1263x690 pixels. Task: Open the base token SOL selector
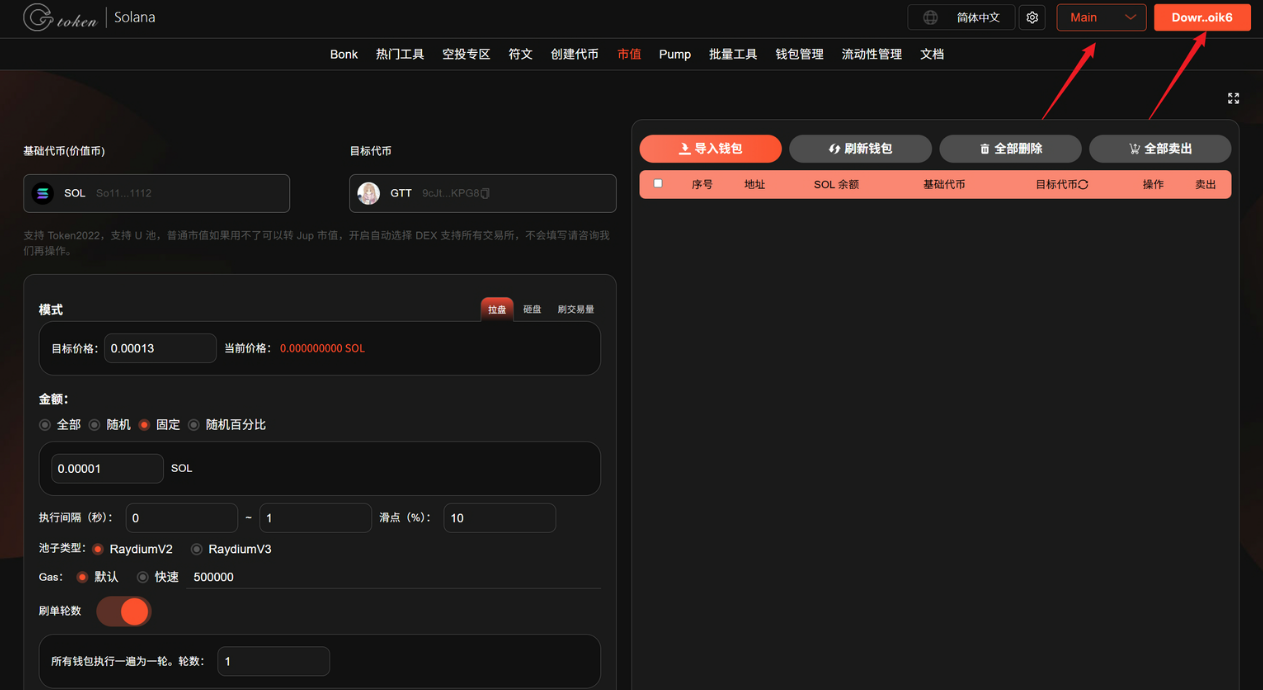tap(157, 193)
